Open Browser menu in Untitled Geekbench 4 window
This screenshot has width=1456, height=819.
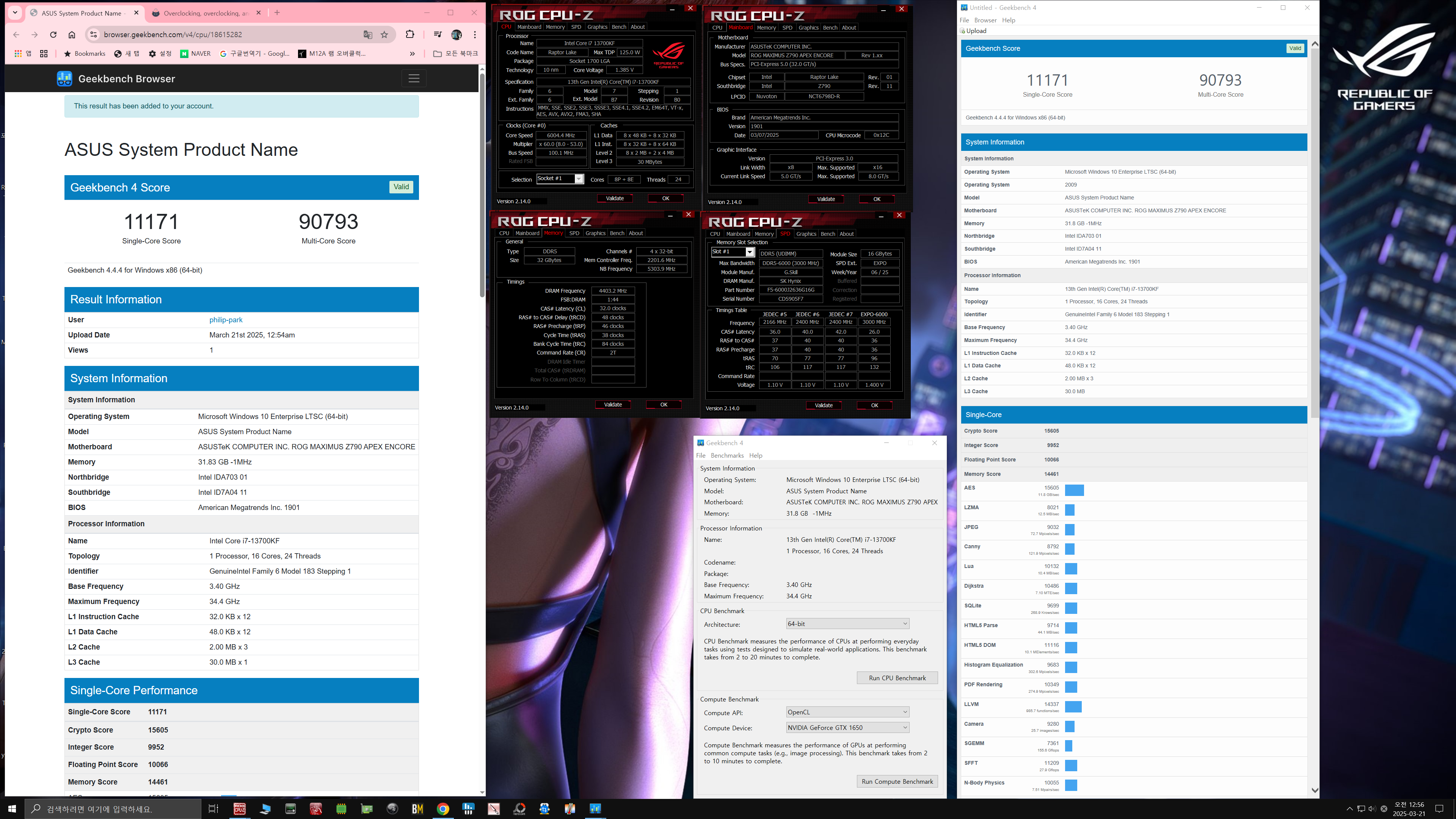tap(985, 20)
